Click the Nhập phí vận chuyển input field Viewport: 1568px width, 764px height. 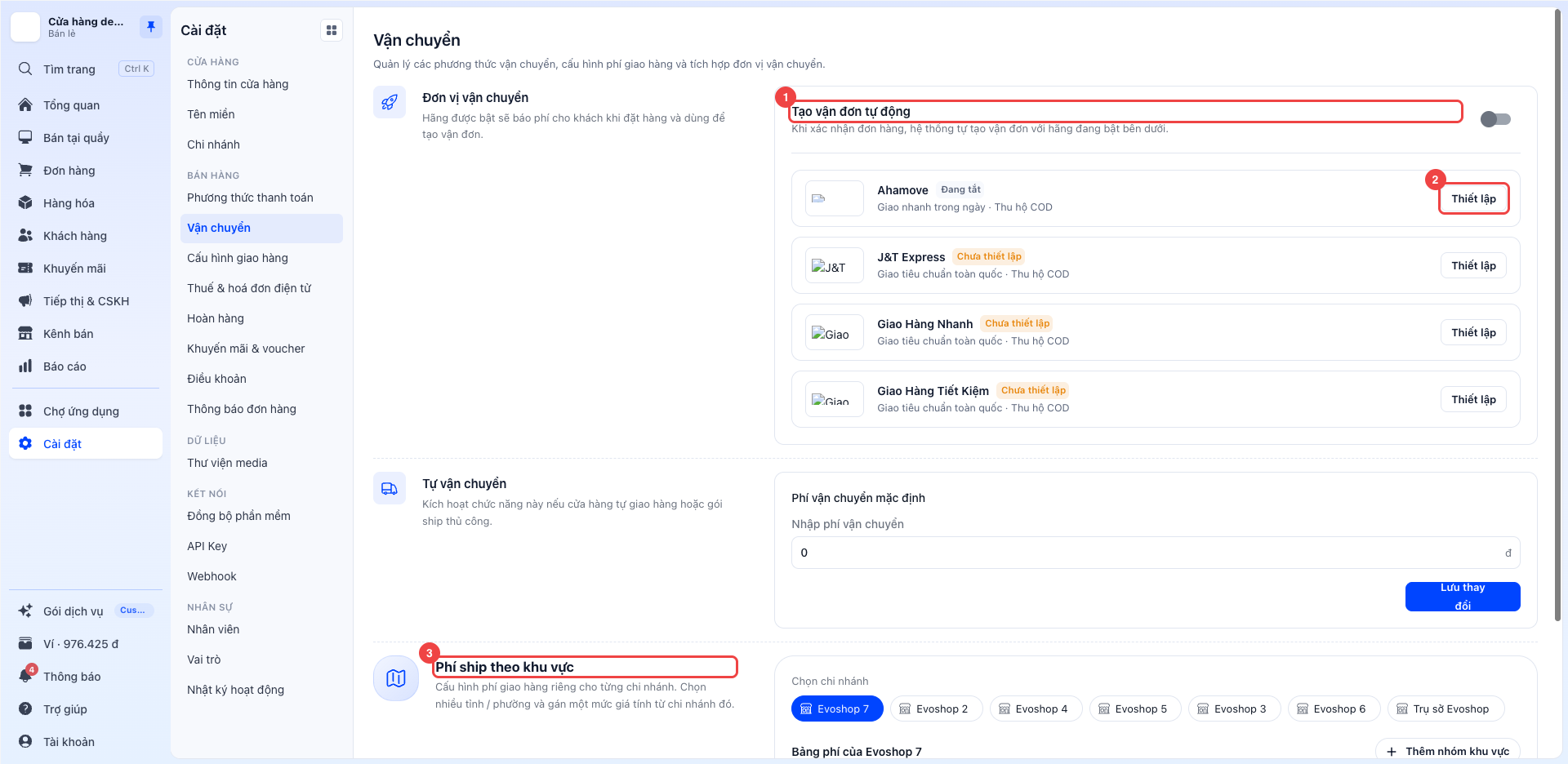pyautogui.click(x=1156, y=553)
